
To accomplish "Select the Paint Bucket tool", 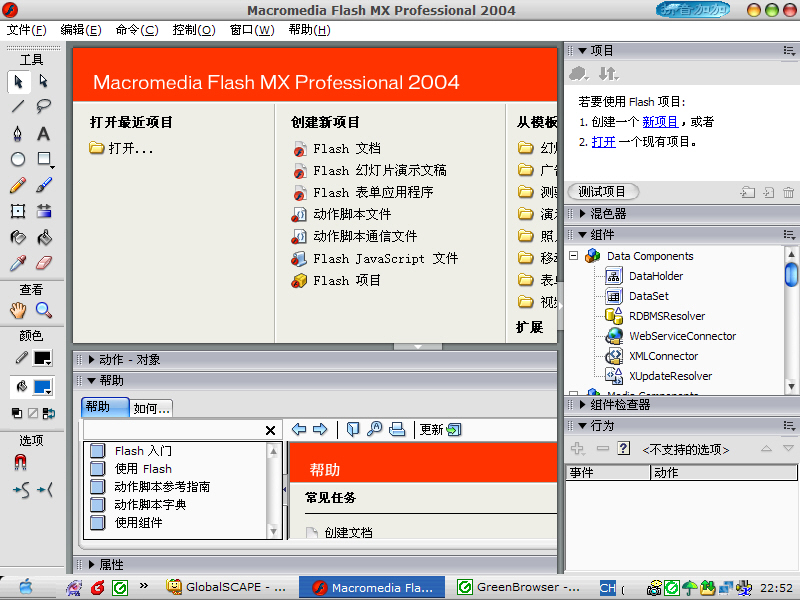I will [44, 237].
